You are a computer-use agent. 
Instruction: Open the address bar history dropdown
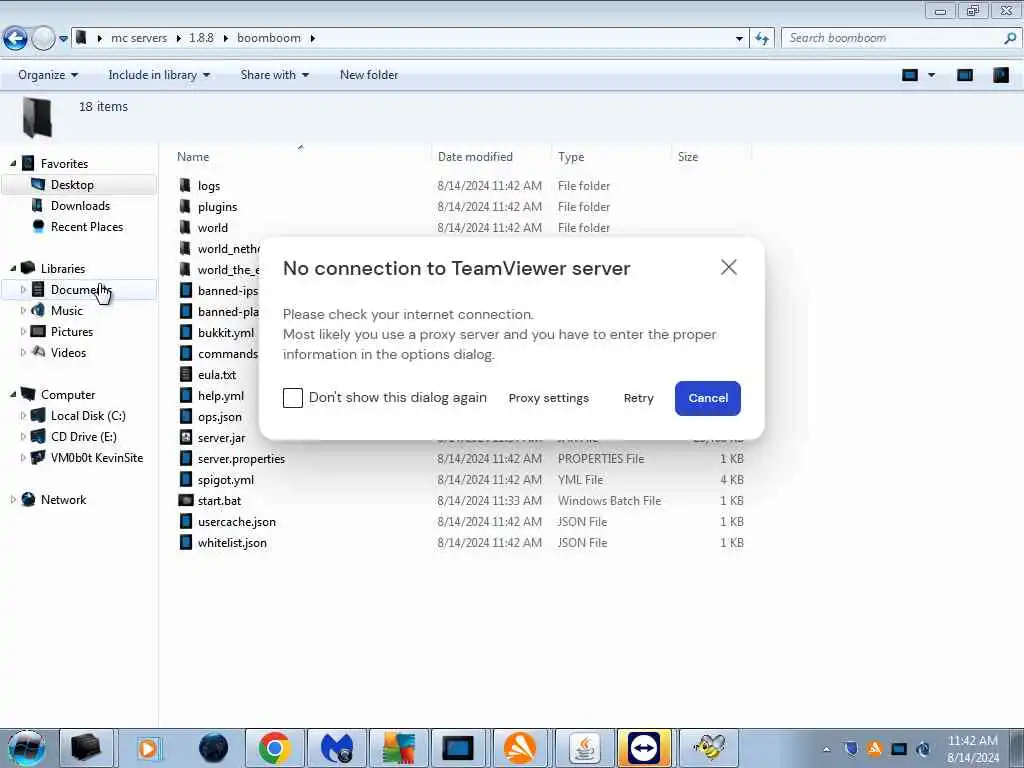click(739, 39)
